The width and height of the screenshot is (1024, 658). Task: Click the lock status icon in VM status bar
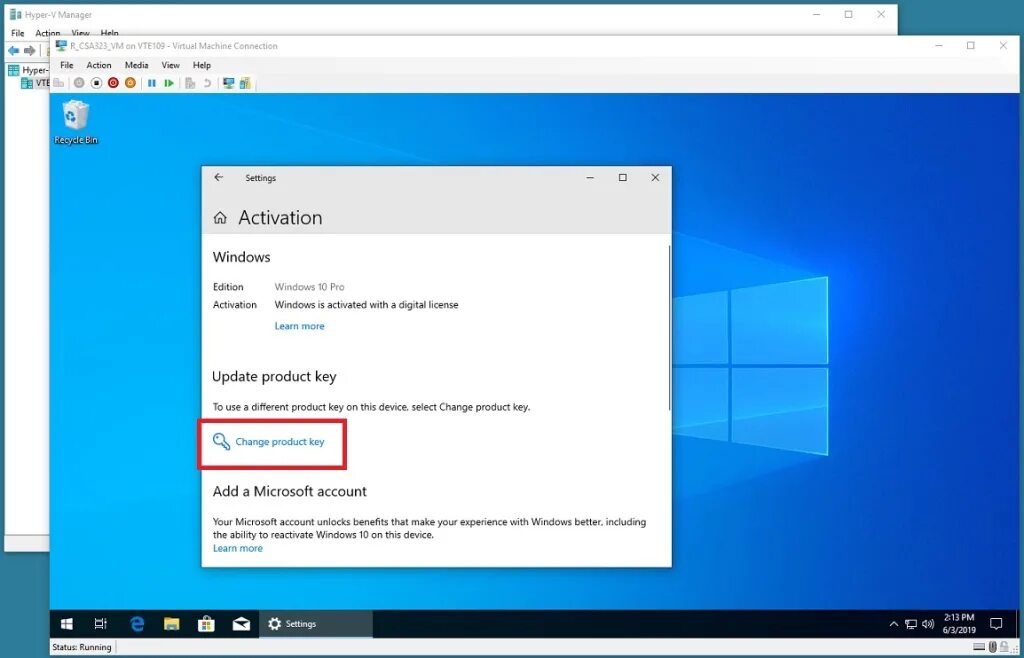click(x=1003, y=647)
